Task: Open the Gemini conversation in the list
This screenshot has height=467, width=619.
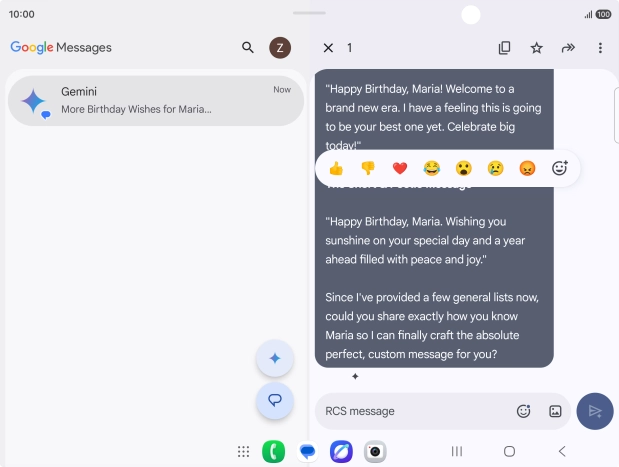Action: coord(156,101)
